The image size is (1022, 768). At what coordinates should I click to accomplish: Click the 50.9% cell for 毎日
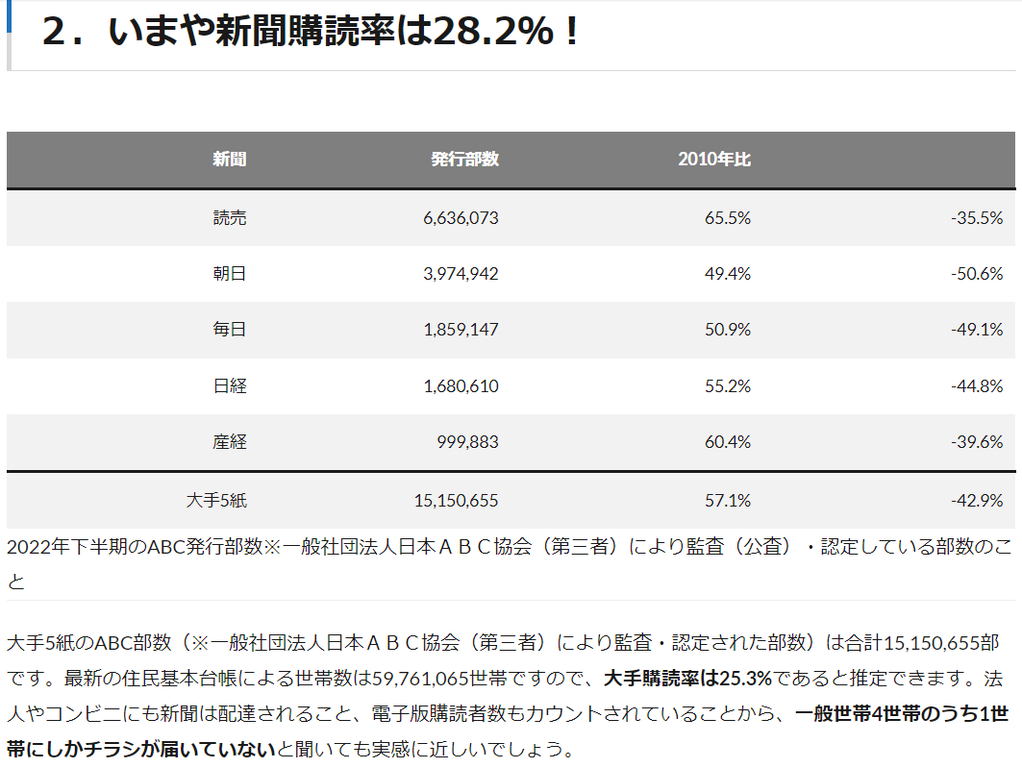(x=727, y=329)
